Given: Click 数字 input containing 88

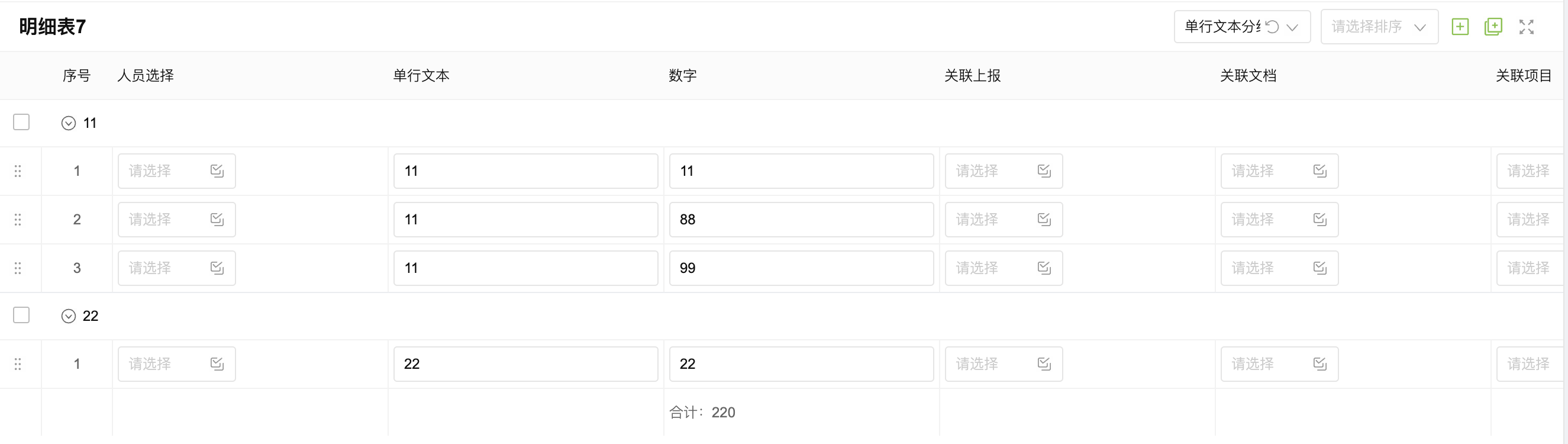Looking at the screenshot, I should click(x=801, y=219).
